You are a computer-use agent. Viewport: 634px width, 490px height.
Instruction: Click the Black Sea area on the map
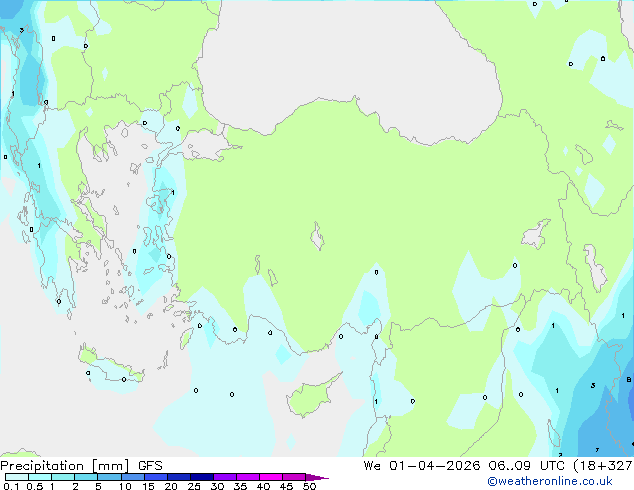[348, 61]
